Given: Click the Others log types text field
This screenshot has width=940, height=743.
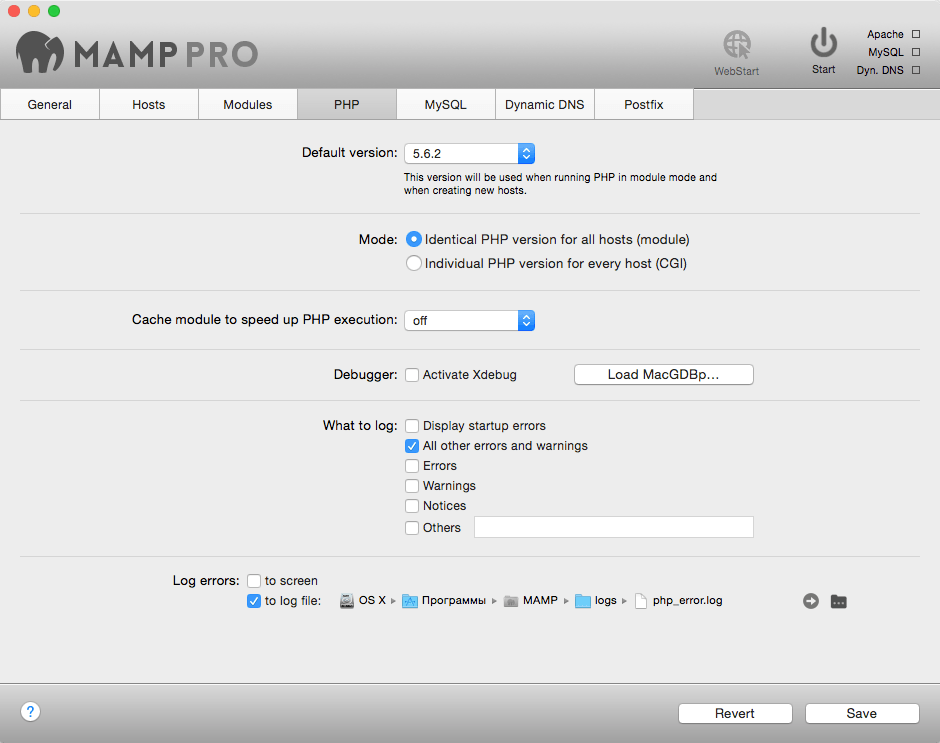Looking at the screenshot, I should 614,527.
